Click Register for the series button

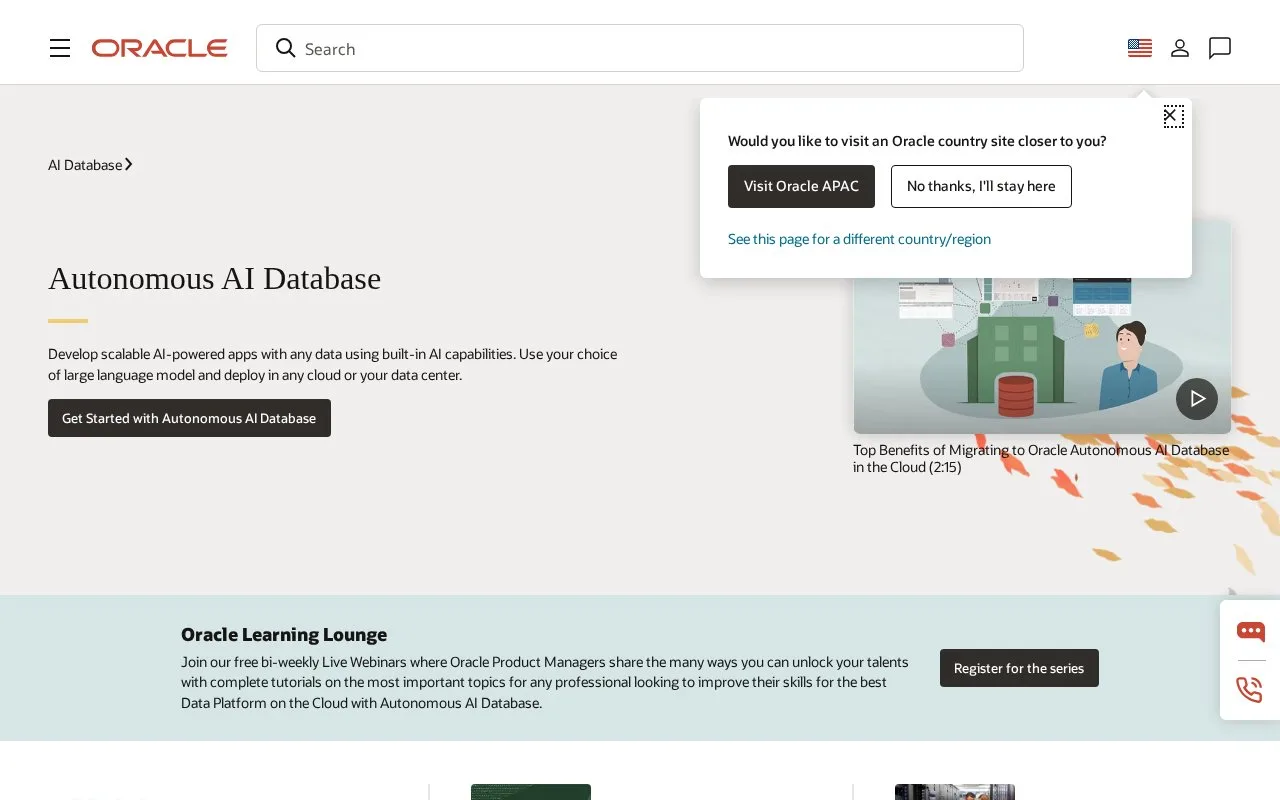[x=1019, y=668]
